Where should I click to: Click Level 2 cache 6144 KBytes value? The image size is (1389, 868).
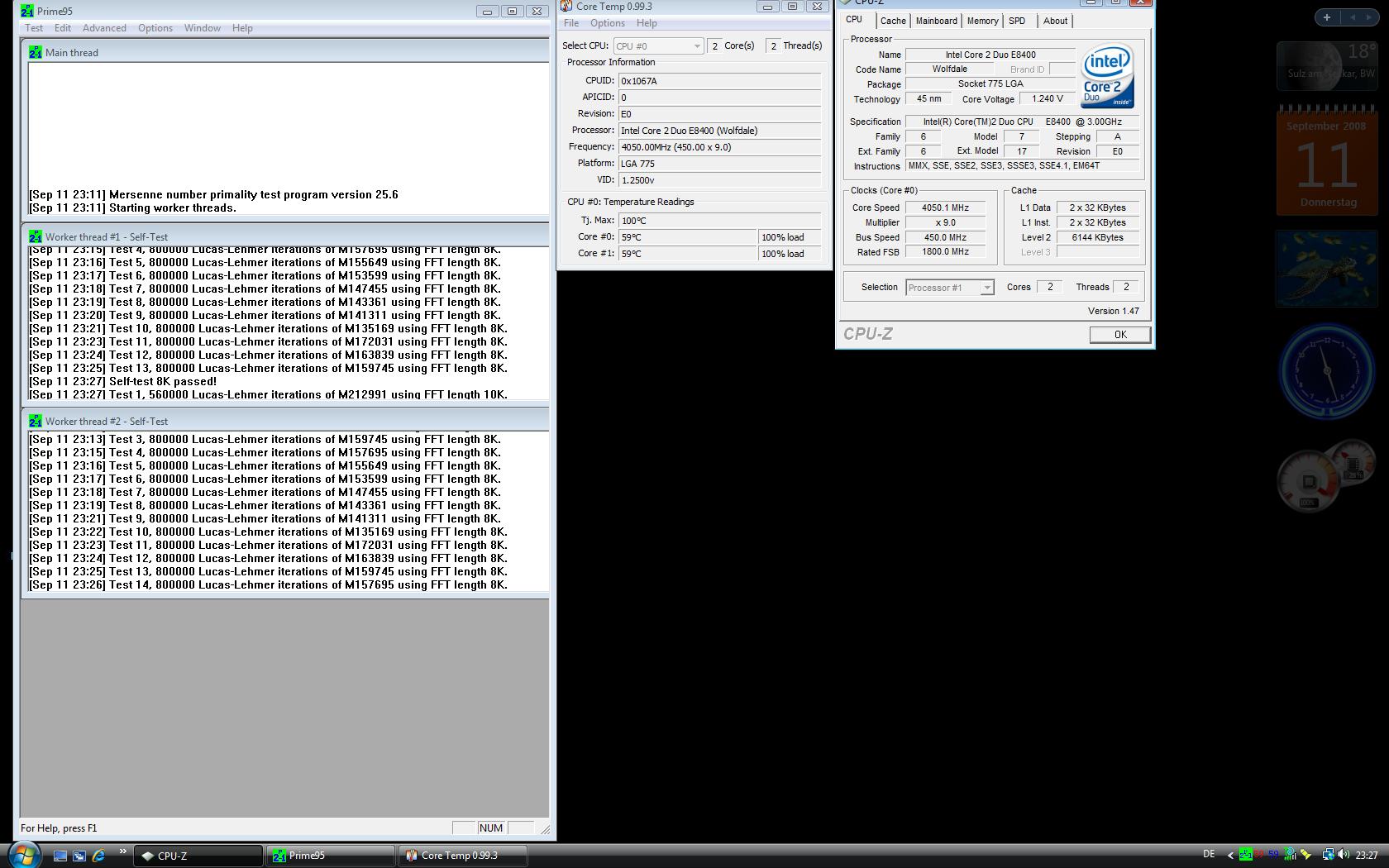1098,237
